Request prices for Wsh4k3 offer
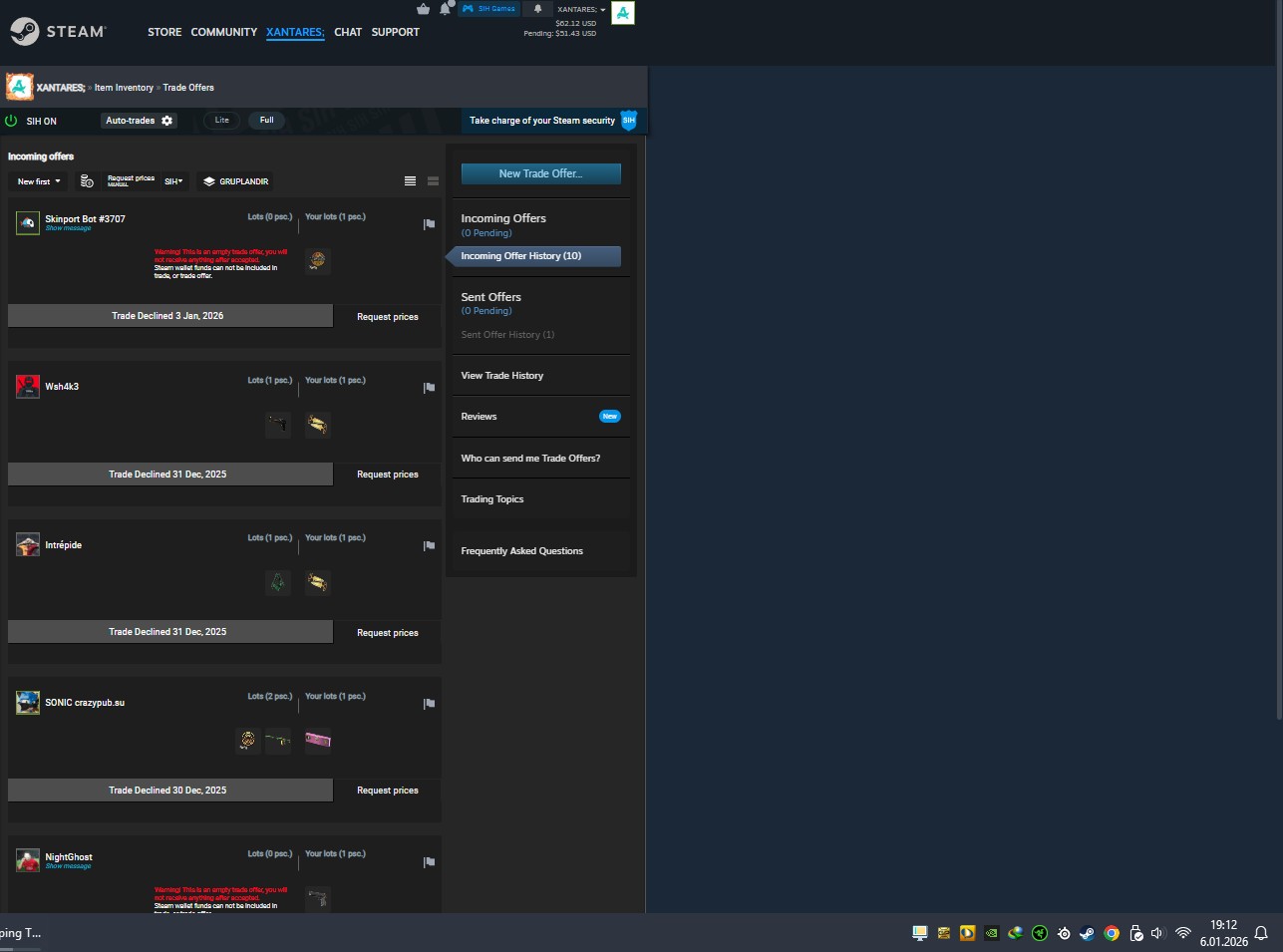 [388, 475]
